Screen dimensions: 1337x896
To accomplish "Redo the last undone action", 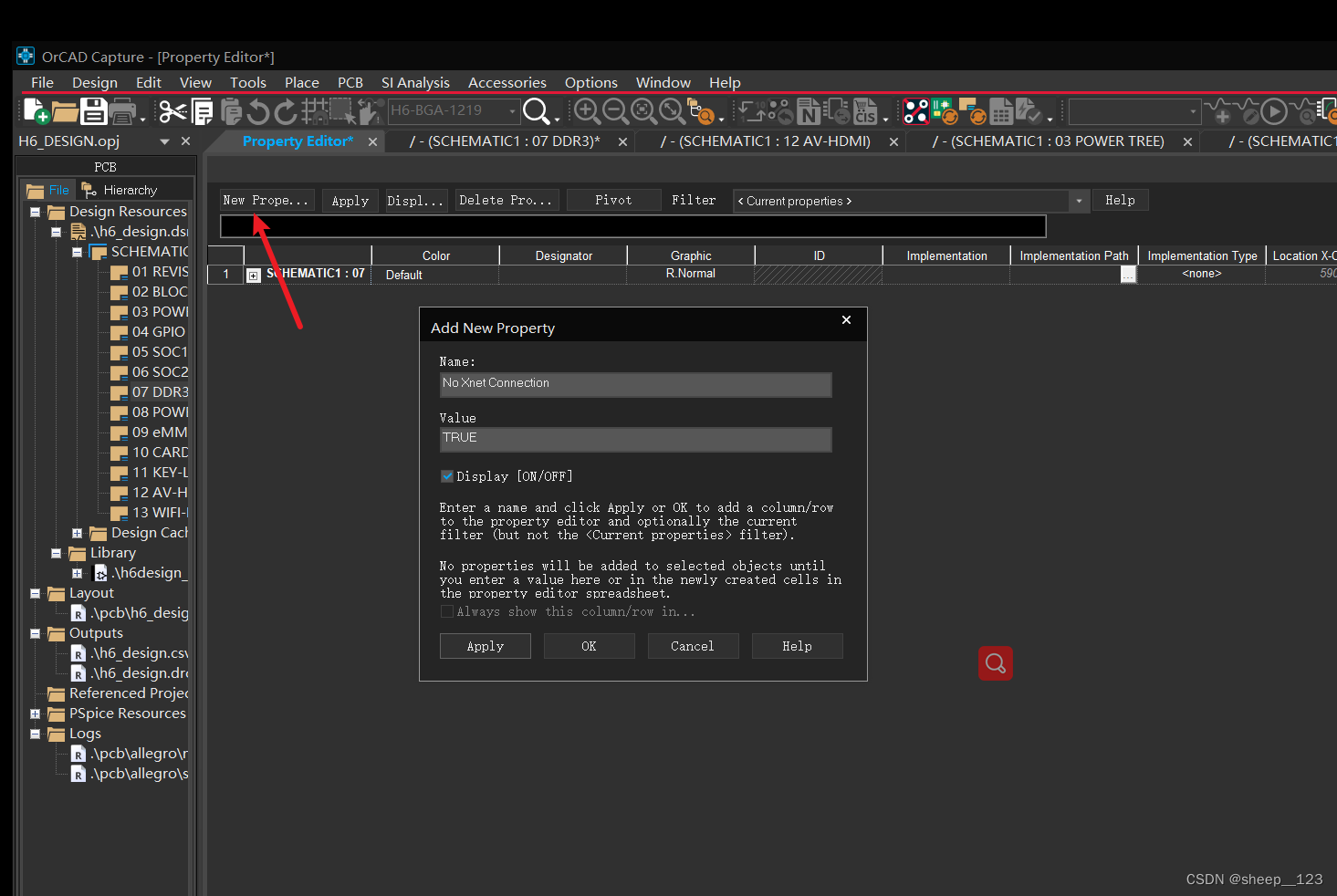I will [286, 111].
